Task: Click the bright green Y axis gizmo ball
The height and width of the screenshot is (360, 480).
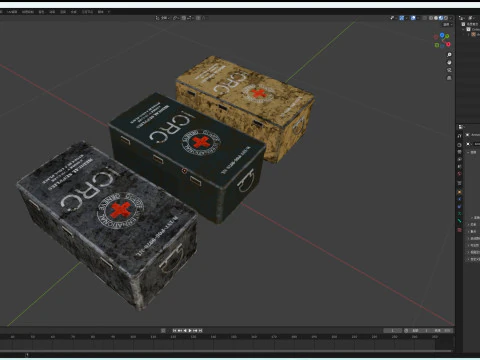Action: point(447,36)
